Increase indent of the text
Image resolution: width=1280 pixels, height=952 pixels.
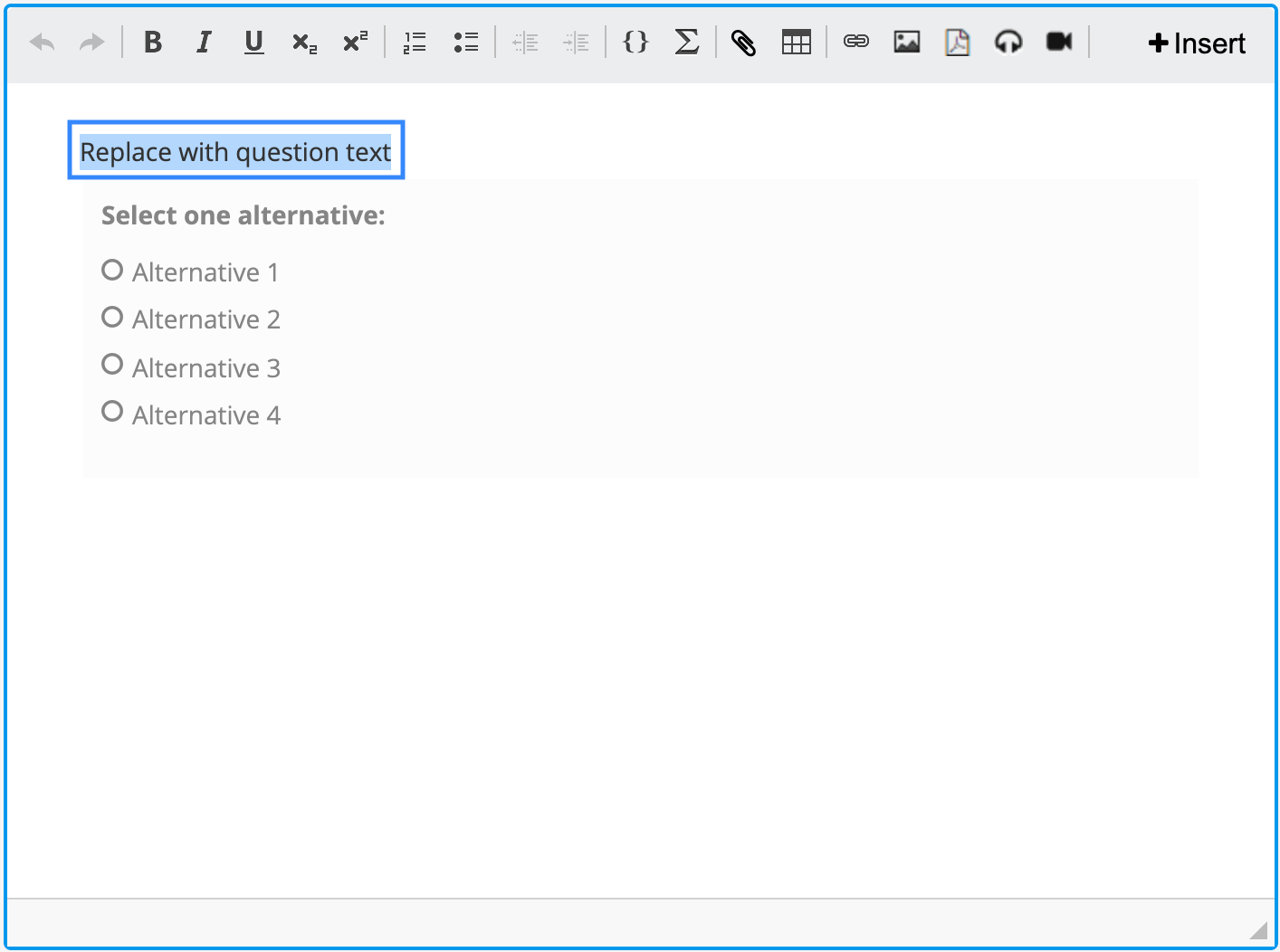(576, 43)
